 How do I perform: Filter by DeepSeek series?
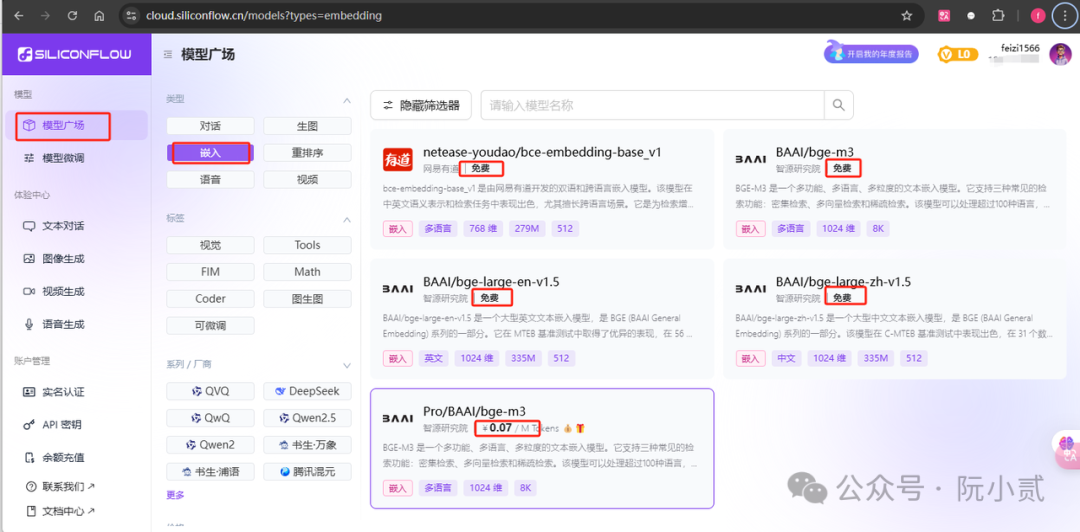click(307, 391)
